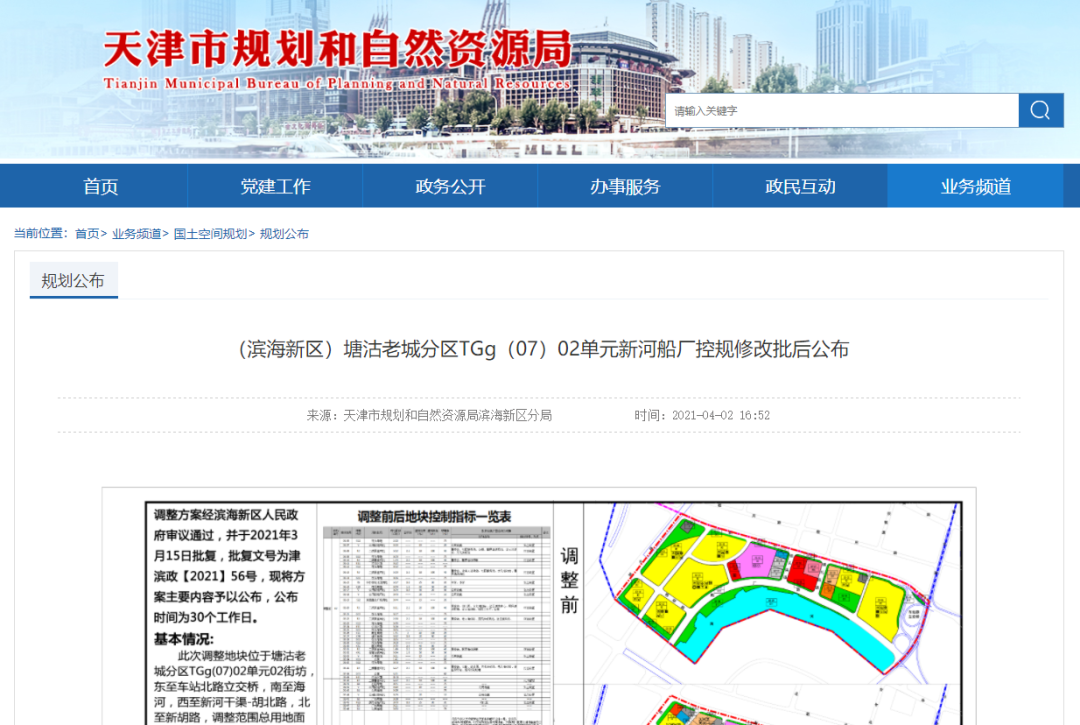Open the 业务频道 navigation item
Image resolution: width=1080 pixels, height=725 pixels.
click(x=975, y=186)
